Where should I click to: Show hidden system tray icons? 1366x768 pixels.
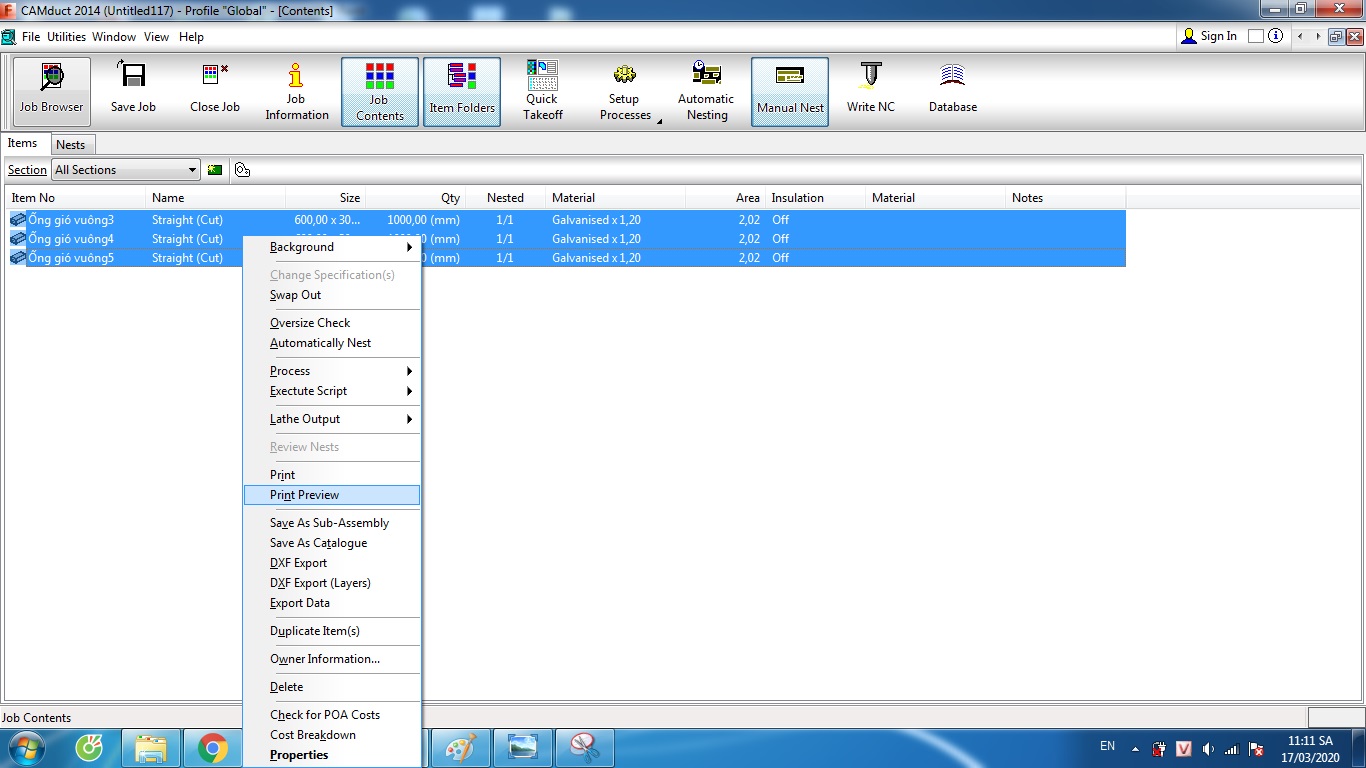point(1135,748)
